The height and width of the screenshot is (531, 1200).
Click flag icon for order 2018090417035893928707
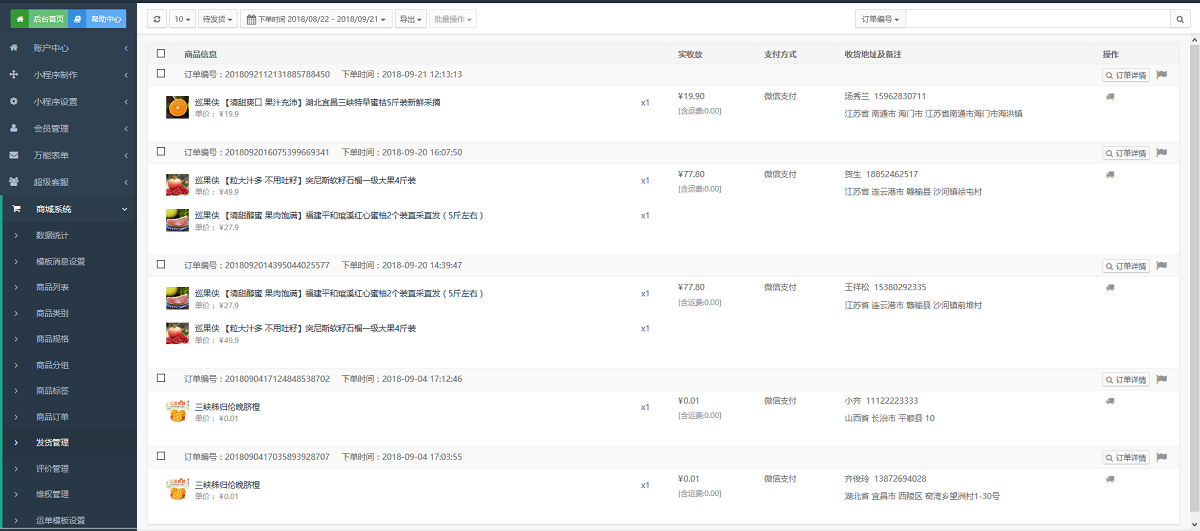click(x=1161, y=457)
